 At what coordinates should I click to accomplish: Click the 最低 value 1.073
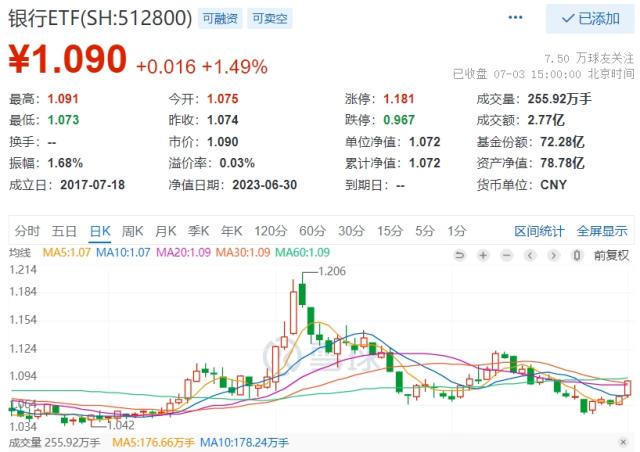pyautogui.click(x=63, y=120)
